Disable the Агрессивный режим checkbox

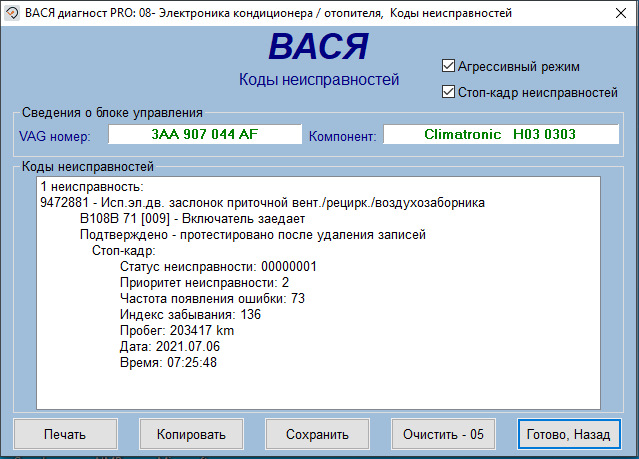448,66
